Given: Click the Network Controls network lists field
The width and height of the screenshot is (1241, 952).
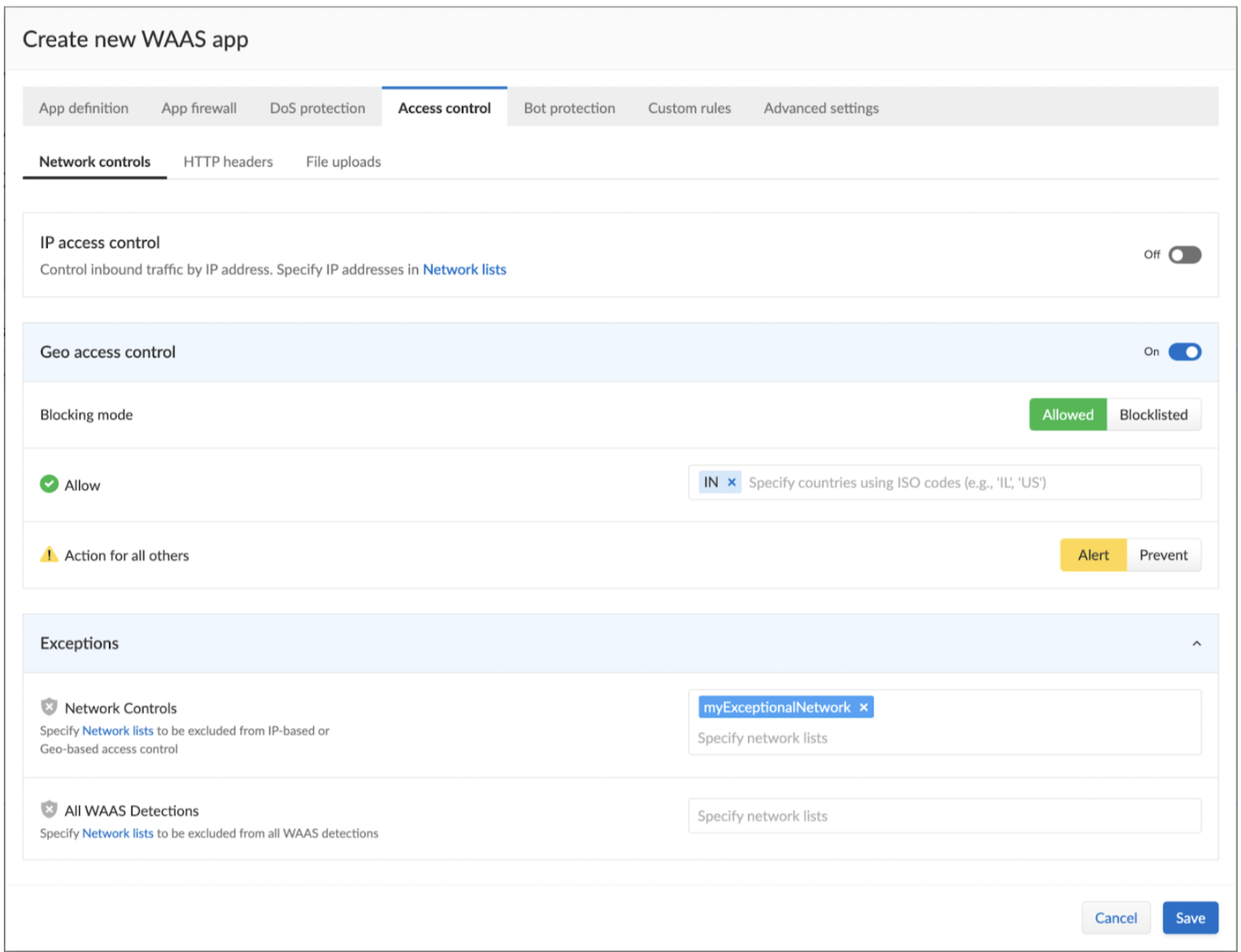Looking at the screenshot, I should pos(944,722).
